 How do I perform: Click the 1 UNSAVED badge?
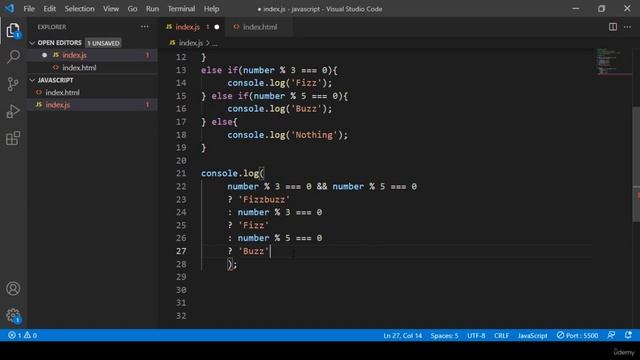coord(103,43)
